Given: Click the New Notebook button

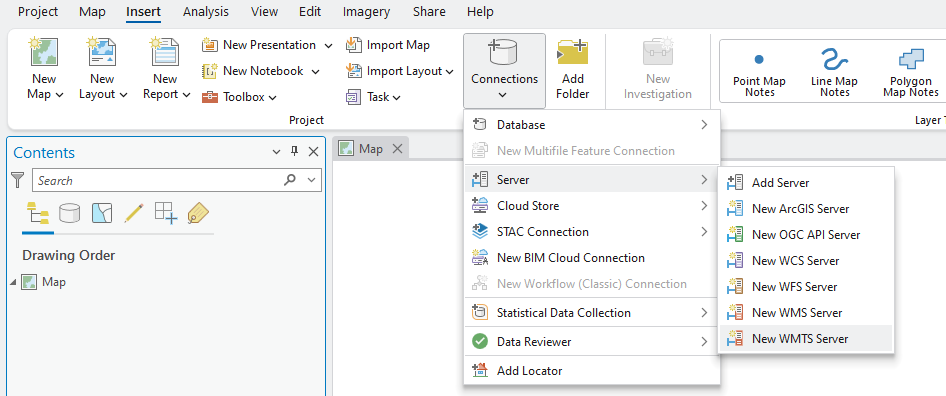Looking at the screenshot, I should click(253, 71).
